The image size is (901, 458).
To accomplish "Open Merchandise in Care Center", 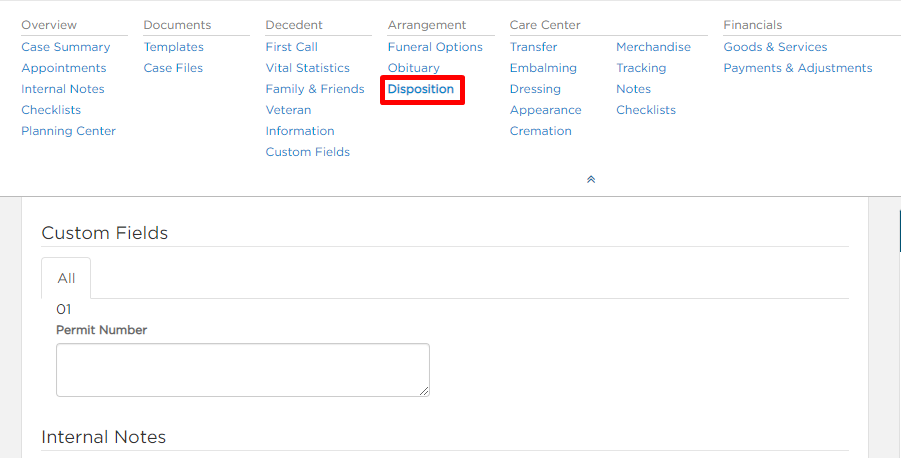I will point(653,47).
